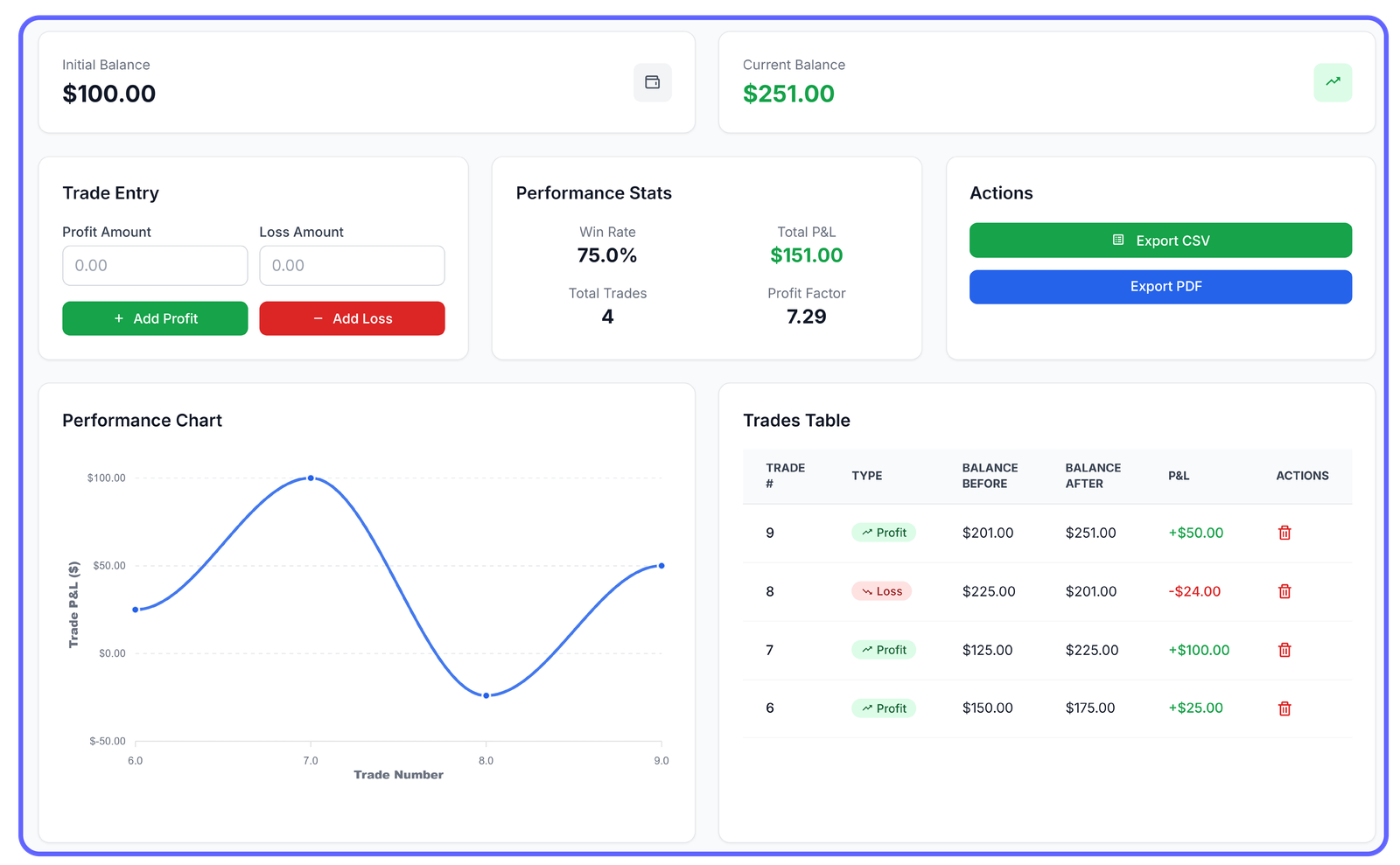Image resolution: width=1400 pixels, height=865 pixels.
Task: Click the minus icon on Add Loss button
Action: point(318,318)
